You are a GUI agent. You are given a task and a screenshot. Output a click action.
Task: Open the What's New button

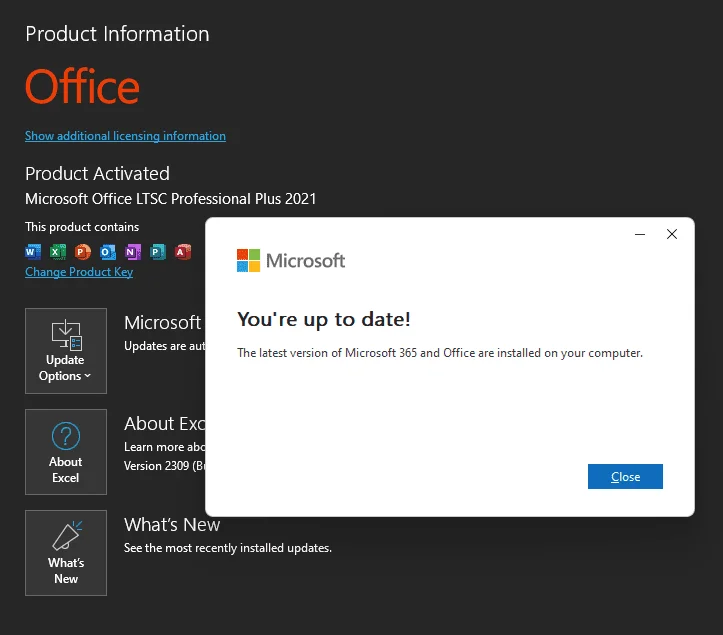[x=66, y=553]
